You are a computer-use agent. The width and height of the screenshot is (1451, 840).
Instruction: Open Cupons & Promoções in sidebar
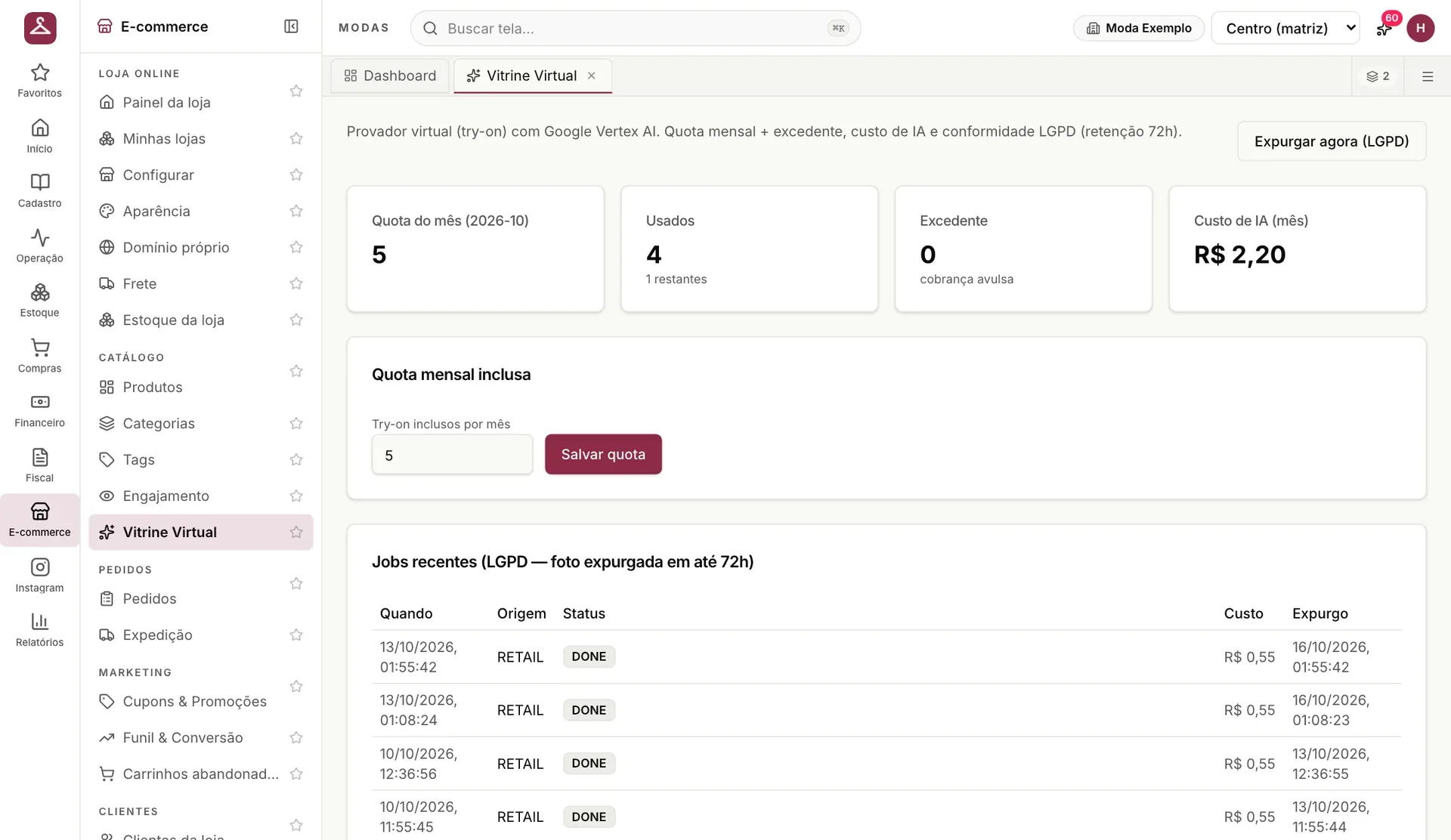coord(200,701)
